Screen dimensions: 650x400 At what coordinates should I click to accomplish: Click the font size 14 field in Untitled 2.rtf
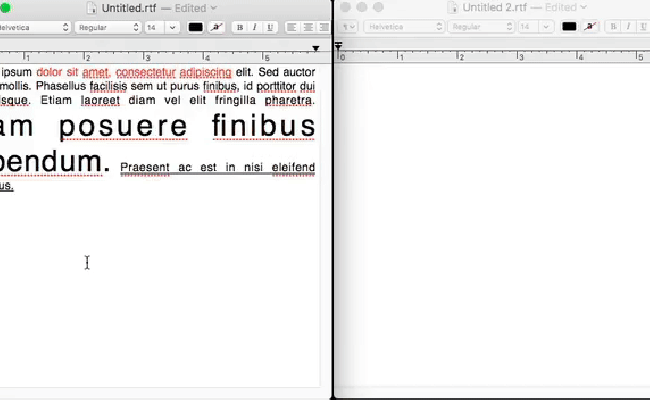[x=528, y=27]
